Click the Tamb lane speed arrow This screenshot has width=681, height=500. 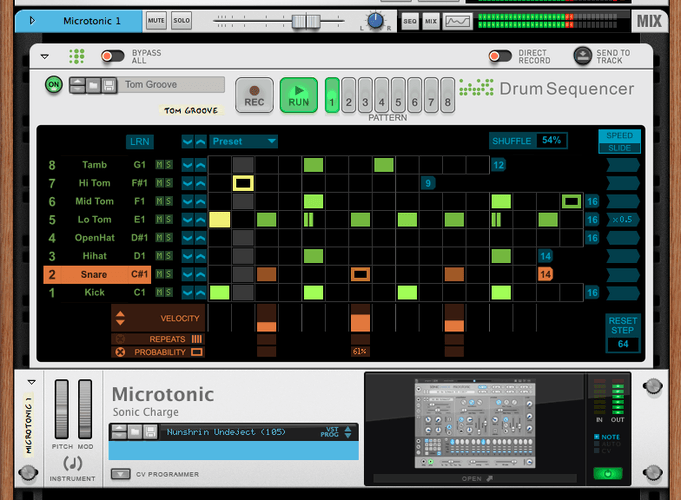click(x=623, y=165)
